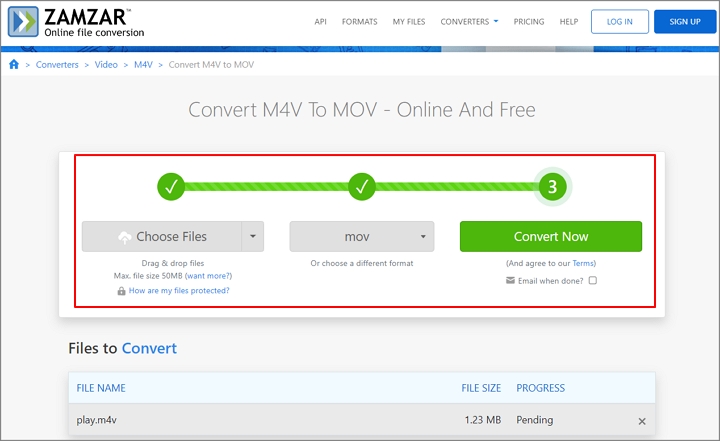Click the lock icon beside files protected
This screenshot has height=441, width=720.
[x=121, y=291]
